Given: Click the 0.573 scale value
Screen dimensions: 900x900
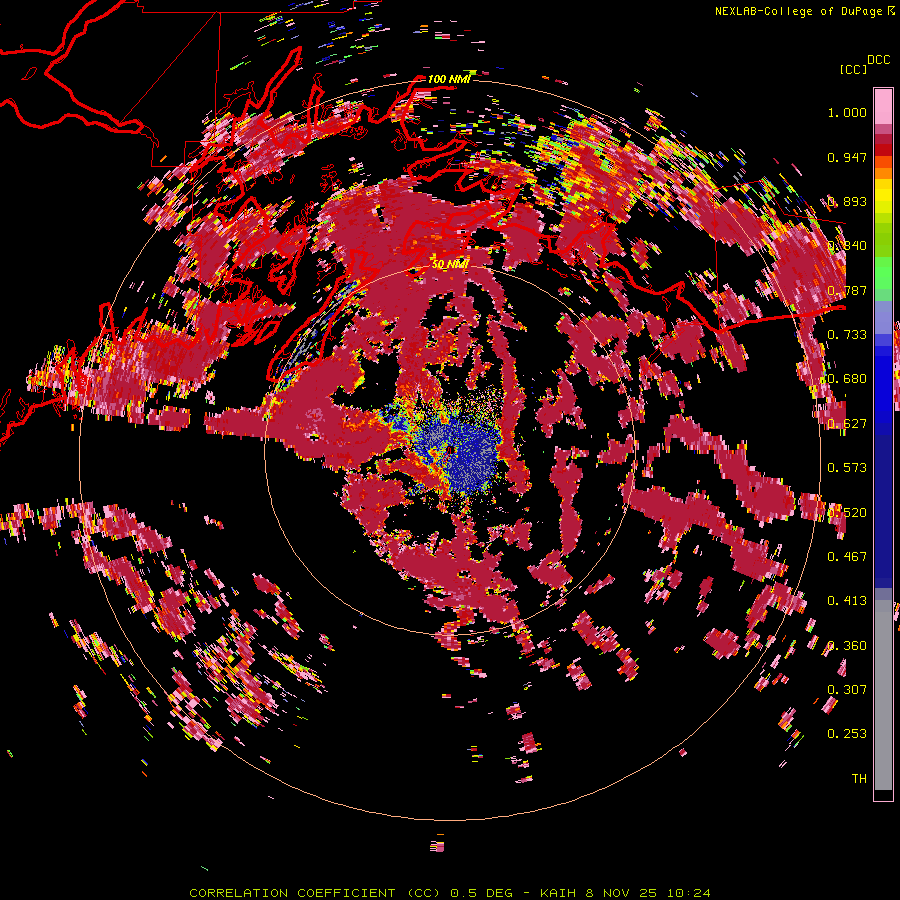Looking at the screenshot, I should point(847,468).
